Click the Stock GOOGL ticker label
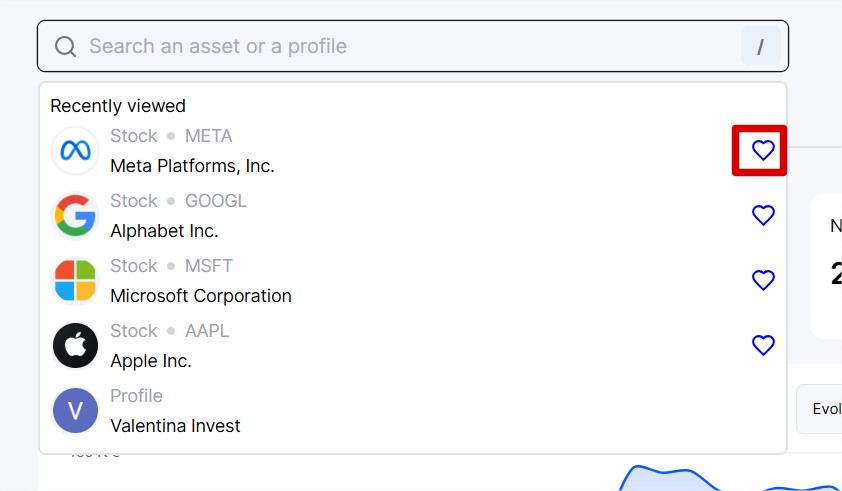Viewport: 842px width, 491px height. [178, 201]
